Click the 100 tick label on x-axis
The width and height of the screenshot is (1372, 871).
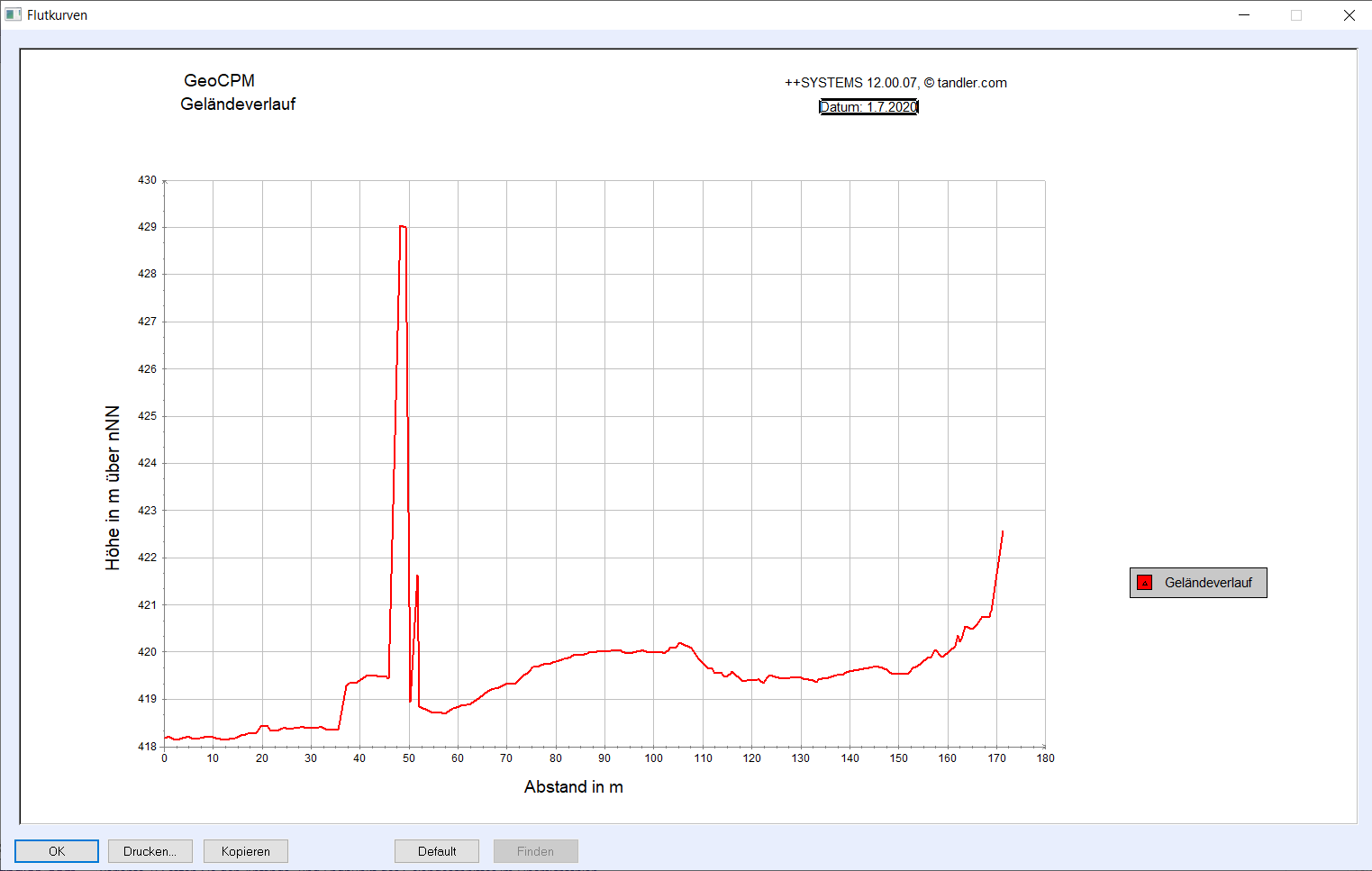pyautogui.click(x=654, y=758)
